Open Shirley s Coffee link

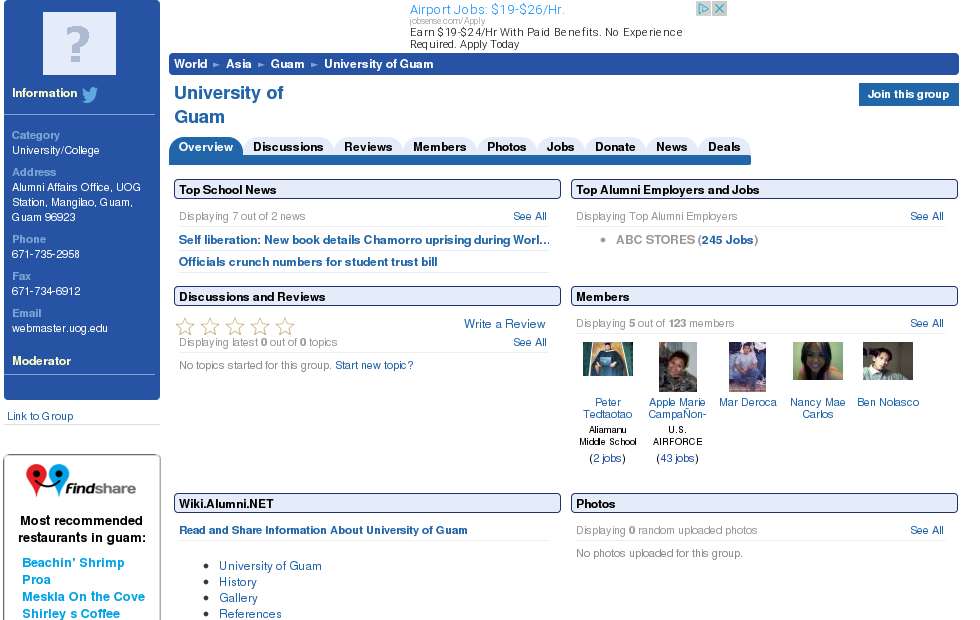click(x=71, y=613)
